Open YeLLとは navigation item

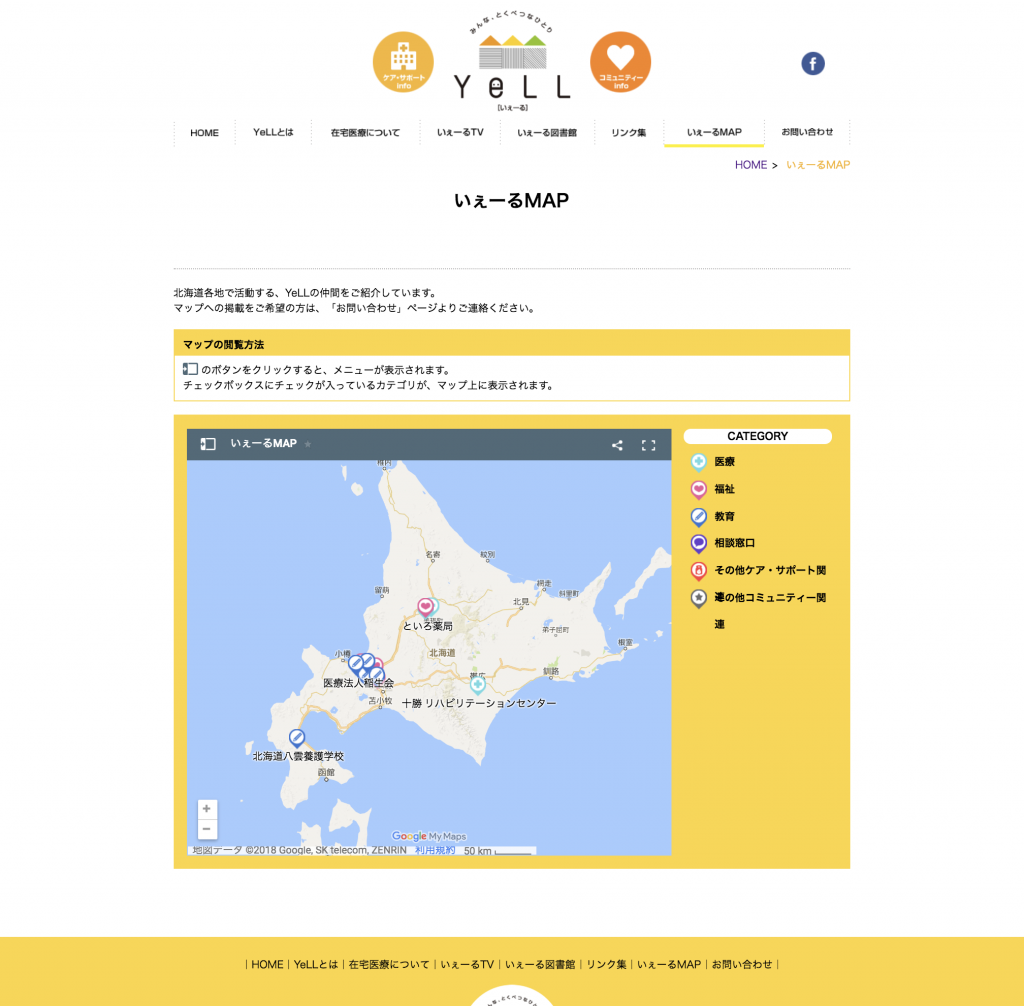[273, 133]
